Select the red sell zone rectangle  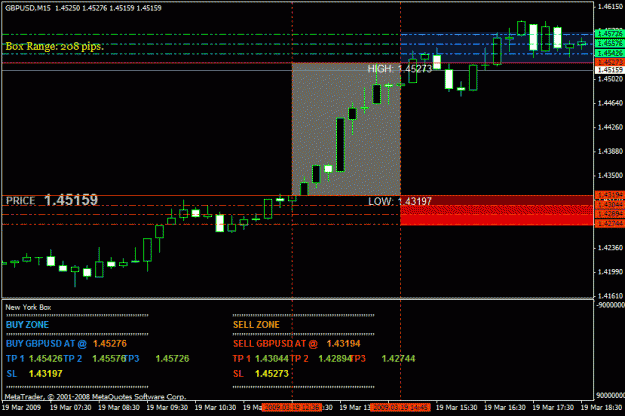pos(497,210)
